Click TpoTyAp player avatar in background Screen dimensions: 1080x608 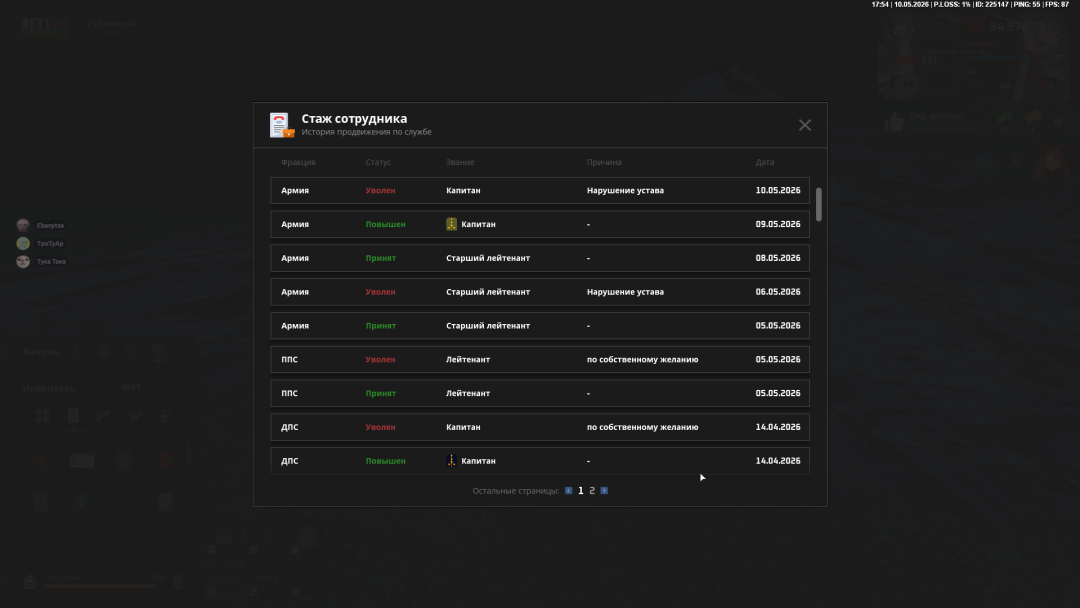pyautogui.click(x=23, y=243)
